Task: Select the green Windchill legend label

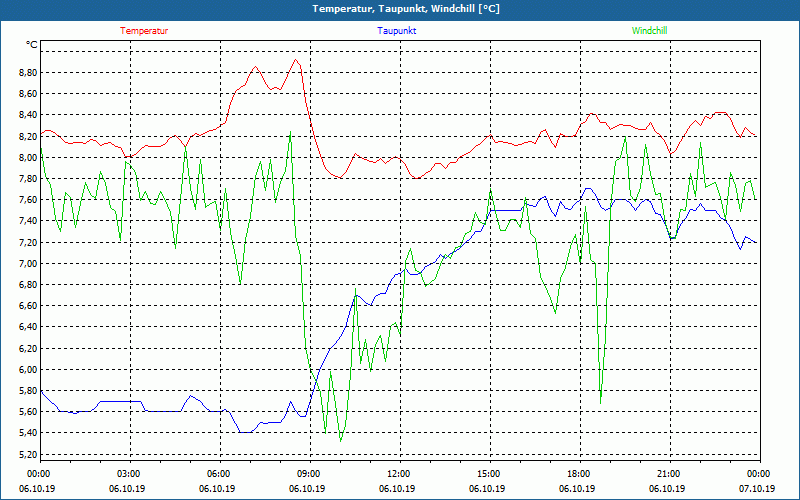Action: pyautogui.click(x=649, y=31)
